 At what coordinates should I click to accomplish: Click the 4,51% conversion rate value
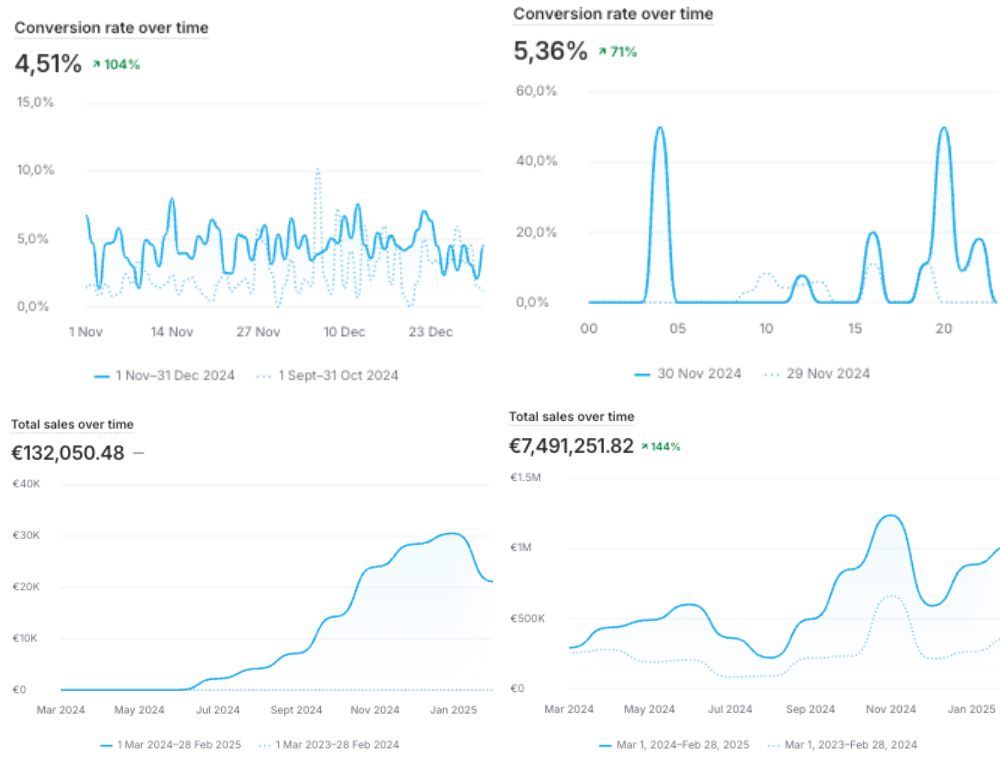(48, 64)
